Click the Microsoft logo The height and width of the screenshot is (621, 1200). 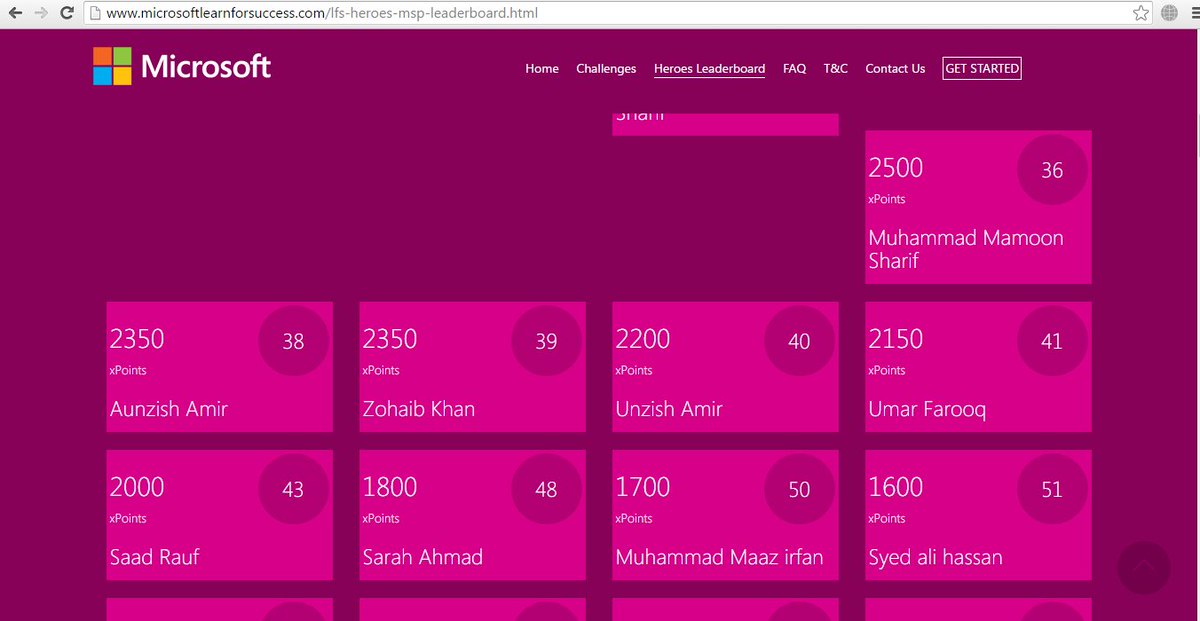click(182, 67)
